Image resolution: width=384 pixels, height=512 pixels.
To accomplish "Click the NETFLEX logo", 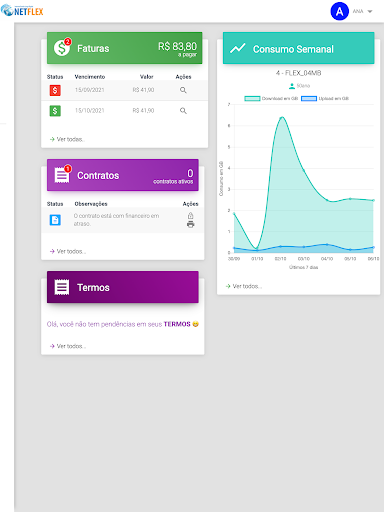I will click(22, 11).
